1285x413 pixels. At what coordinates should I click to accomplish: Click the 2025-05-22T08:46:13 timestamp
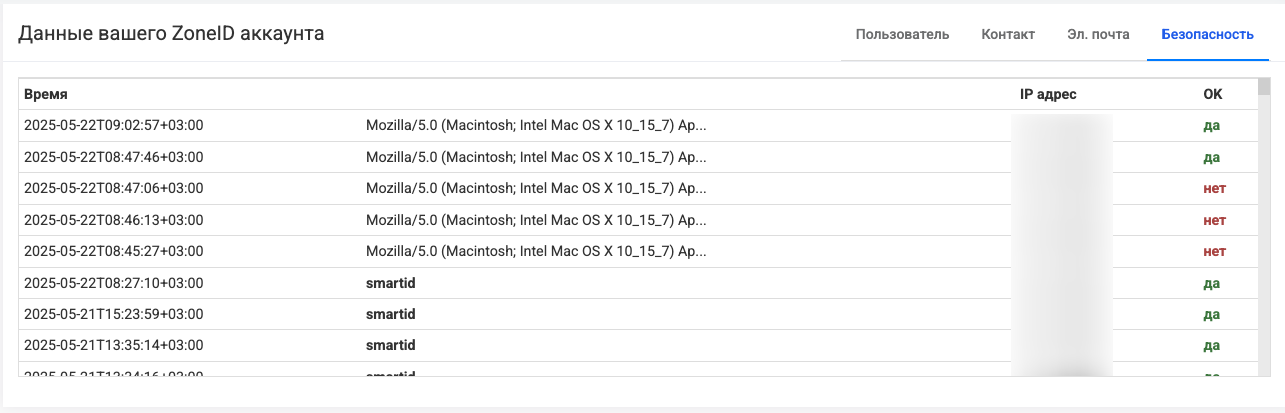point(113,220)
